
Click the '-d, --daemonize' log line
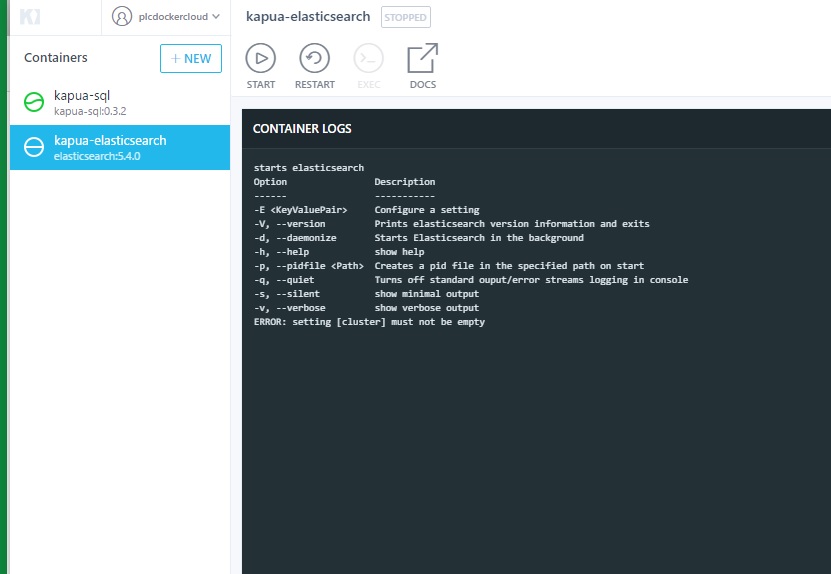click(419, 237)
